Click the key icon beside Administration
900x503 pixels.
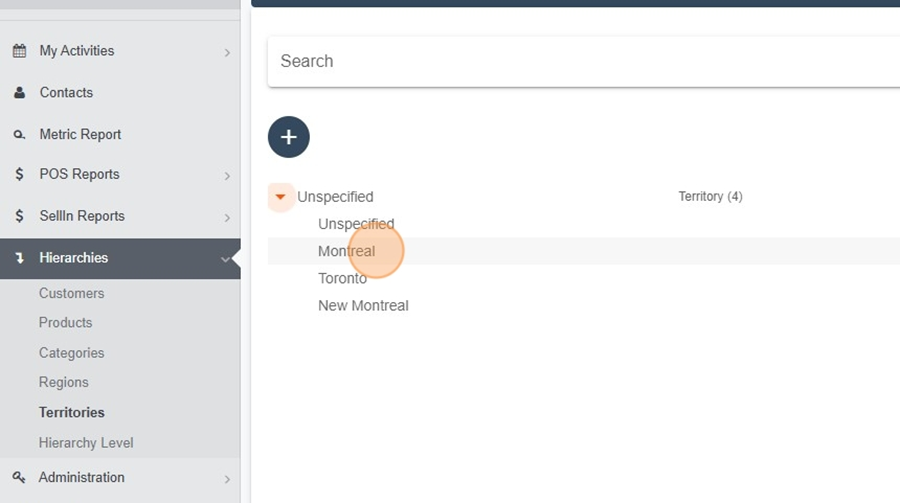point(19,477)
